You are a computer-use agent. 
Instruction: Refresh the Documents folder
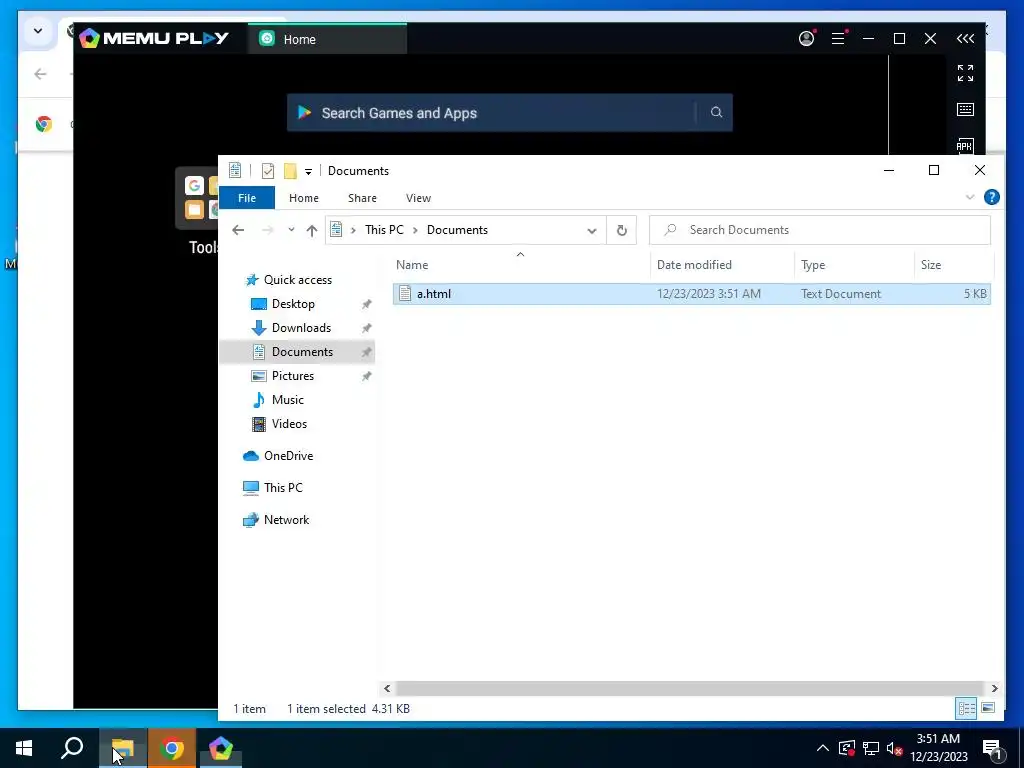622,230
